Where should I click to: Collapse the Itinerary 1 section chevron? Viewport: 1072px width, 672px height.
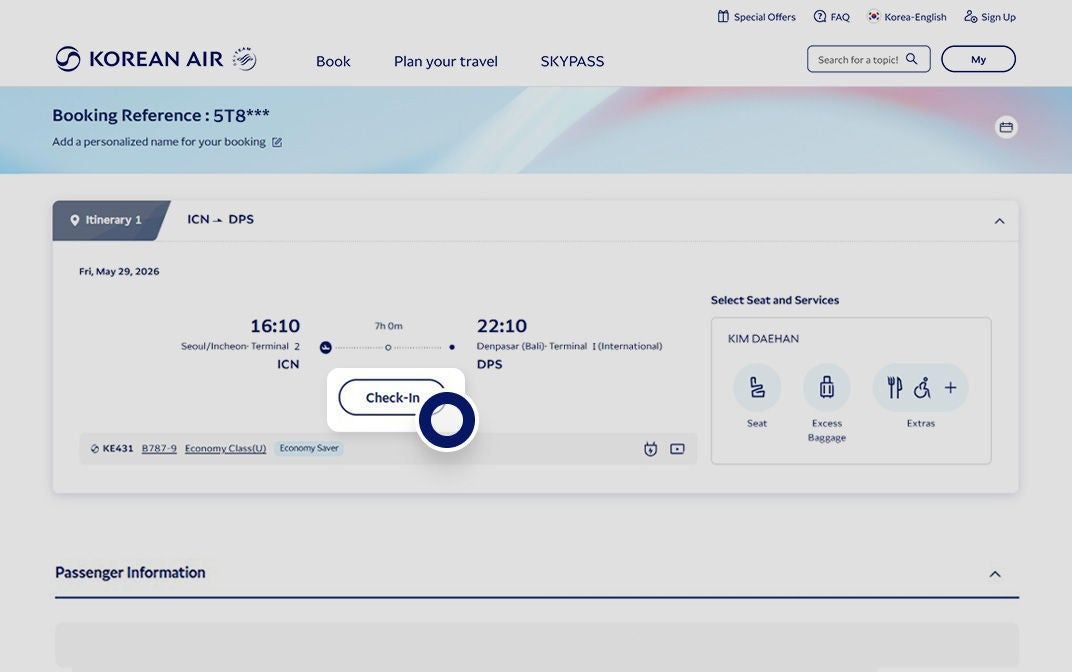(1000, 221)
